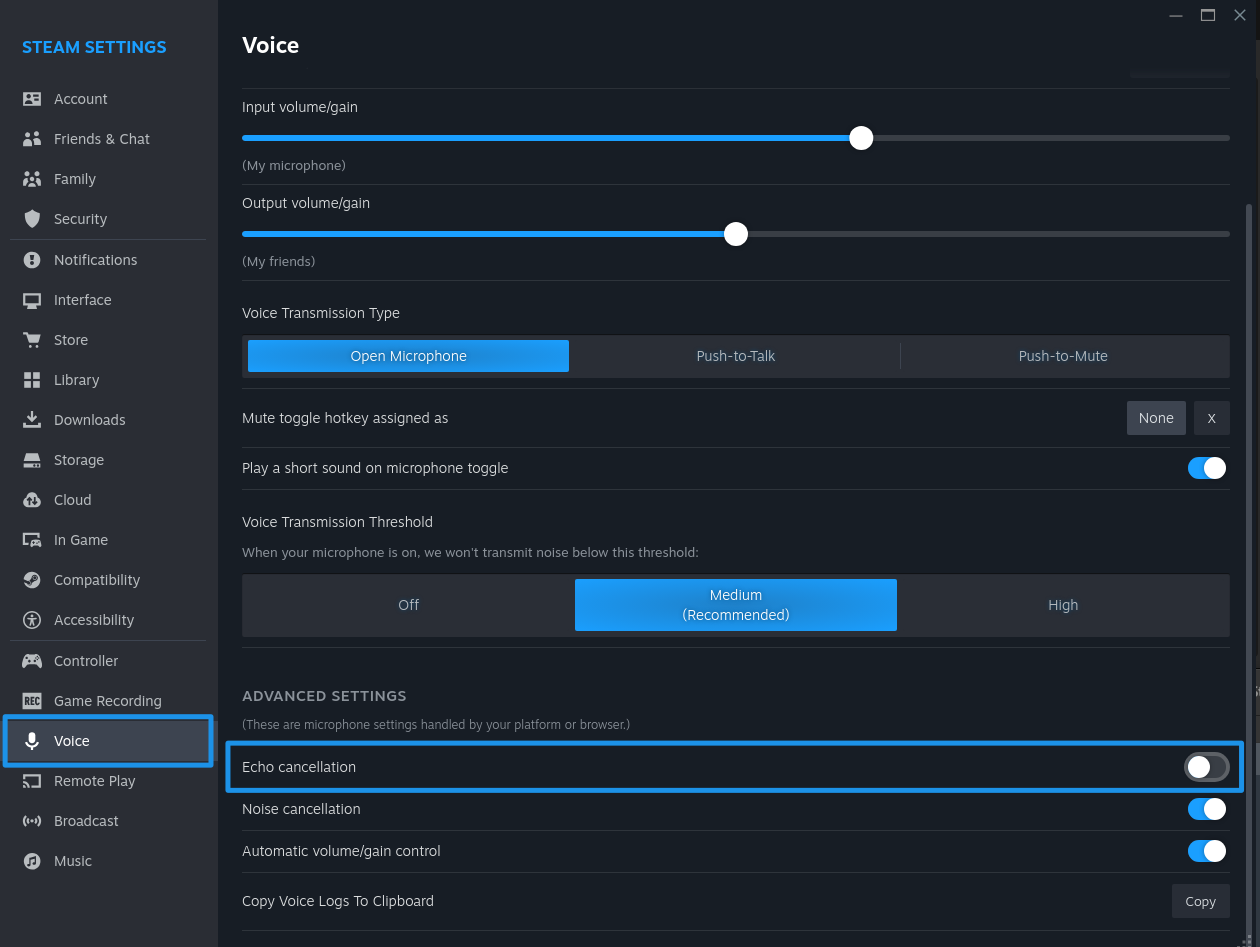The image size is (1260, 947).
Task: Click the Controller gamepad icon
Action: [32, 661]
